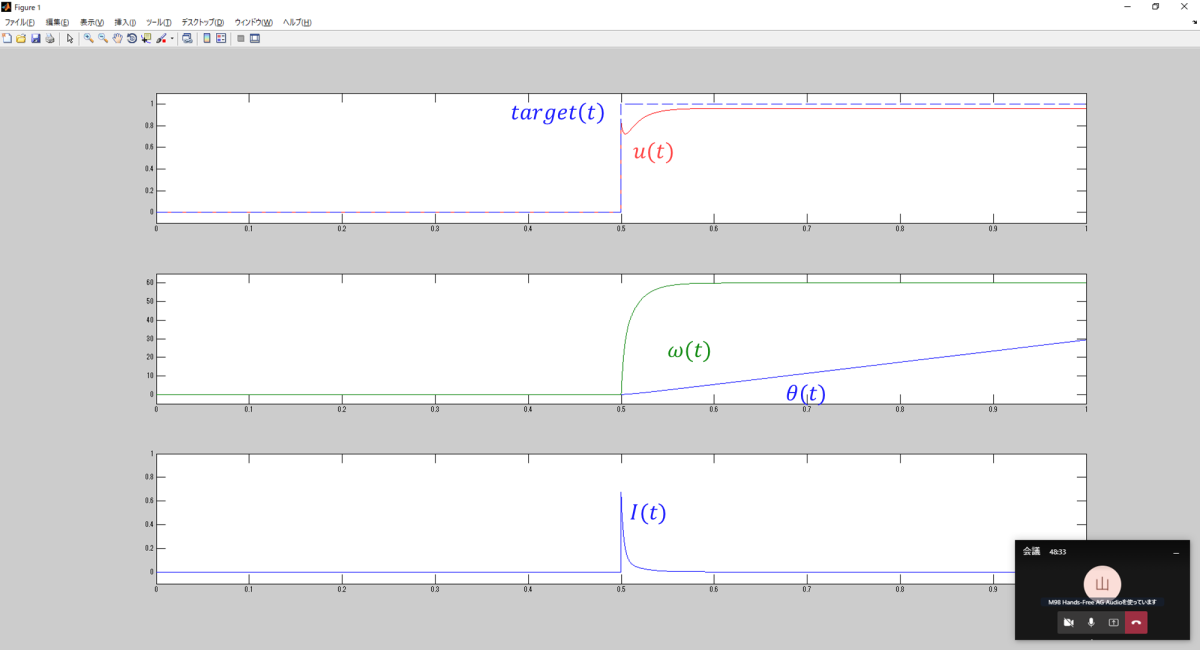Hang up the Teams call
1200x650 pixels.
click(1135, 622)
